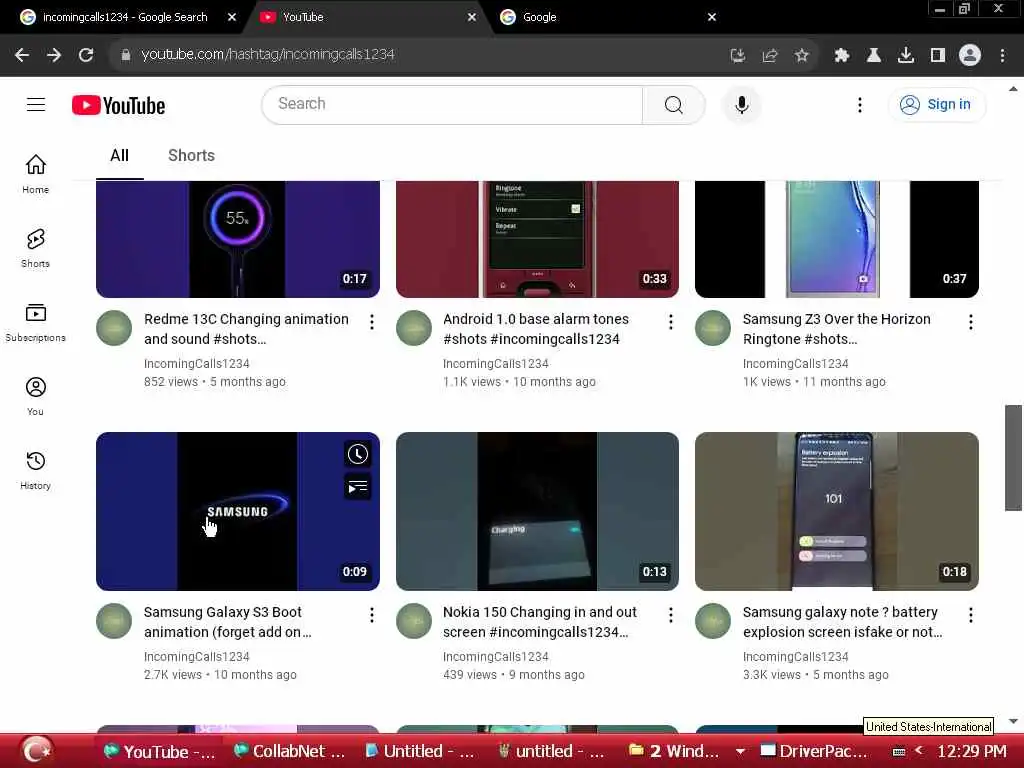1024x768 pixels.
Task: Click the taskbar start orb
Action: (36, 751)
